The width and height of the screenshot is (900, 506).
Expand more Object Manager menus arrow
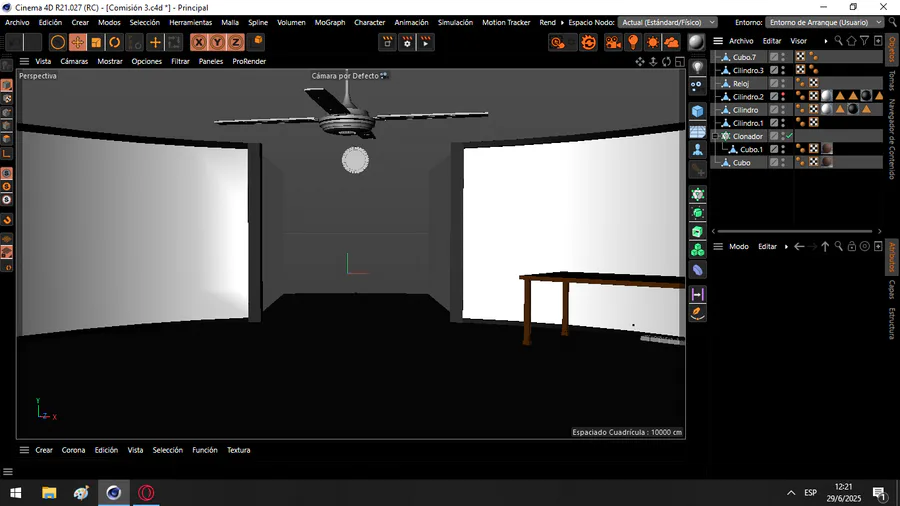(x=825, y=41)
